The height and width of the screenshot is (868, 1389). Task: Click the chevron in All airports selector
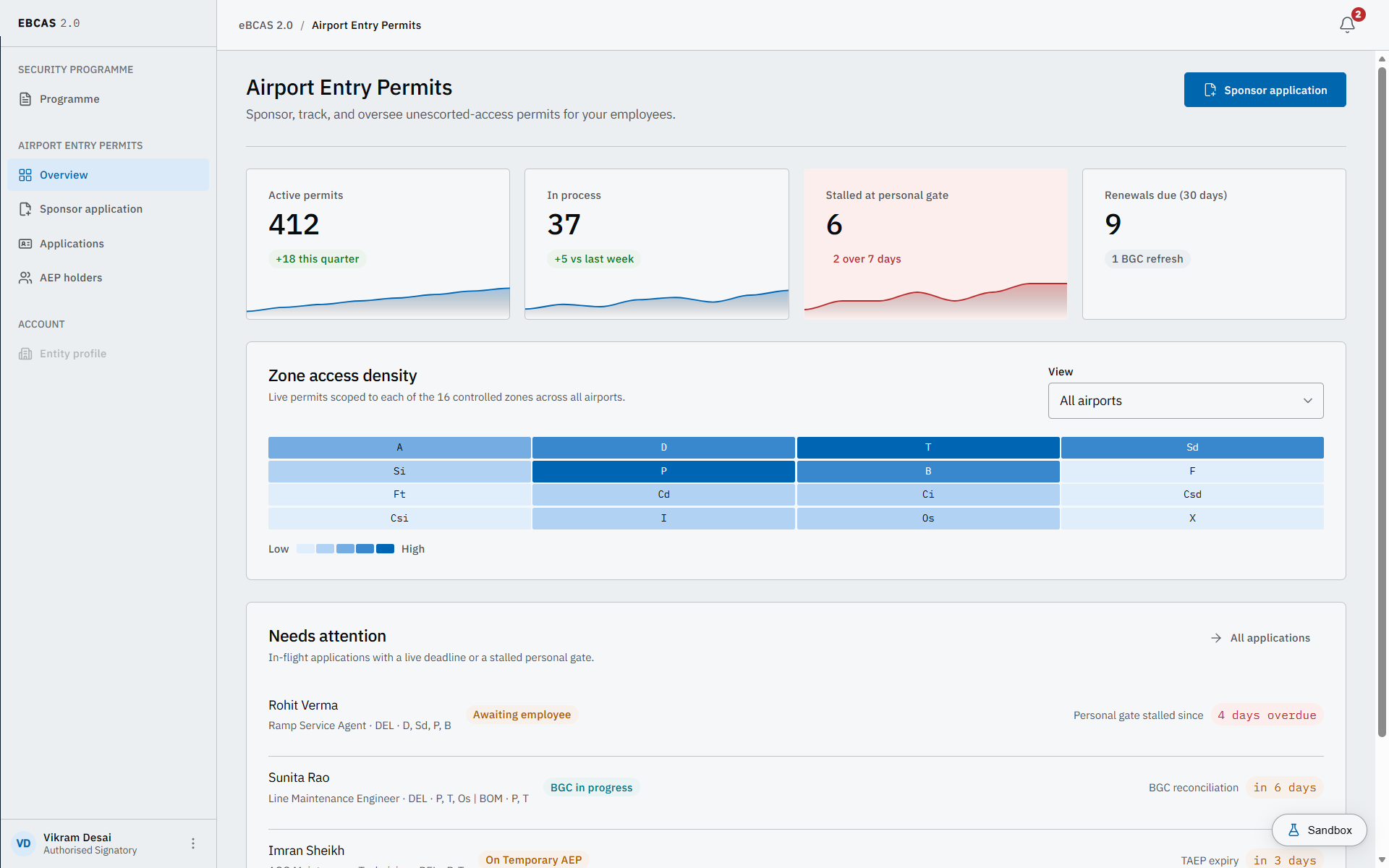pyautogui.click(x=1308, y=401)
